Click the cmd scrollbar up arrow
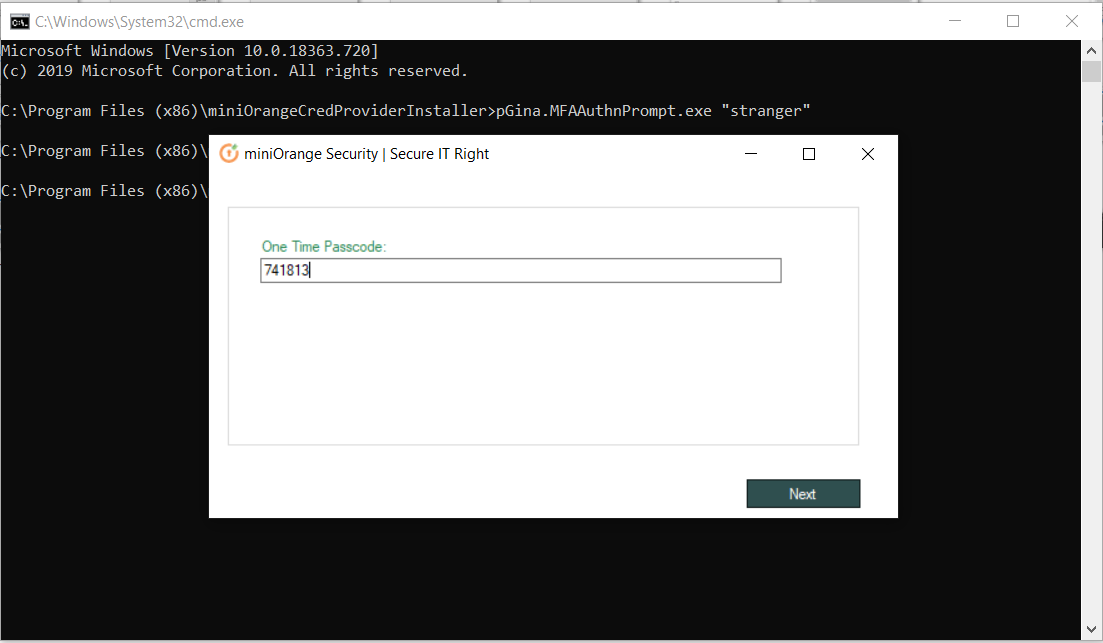 [1091, 51]
